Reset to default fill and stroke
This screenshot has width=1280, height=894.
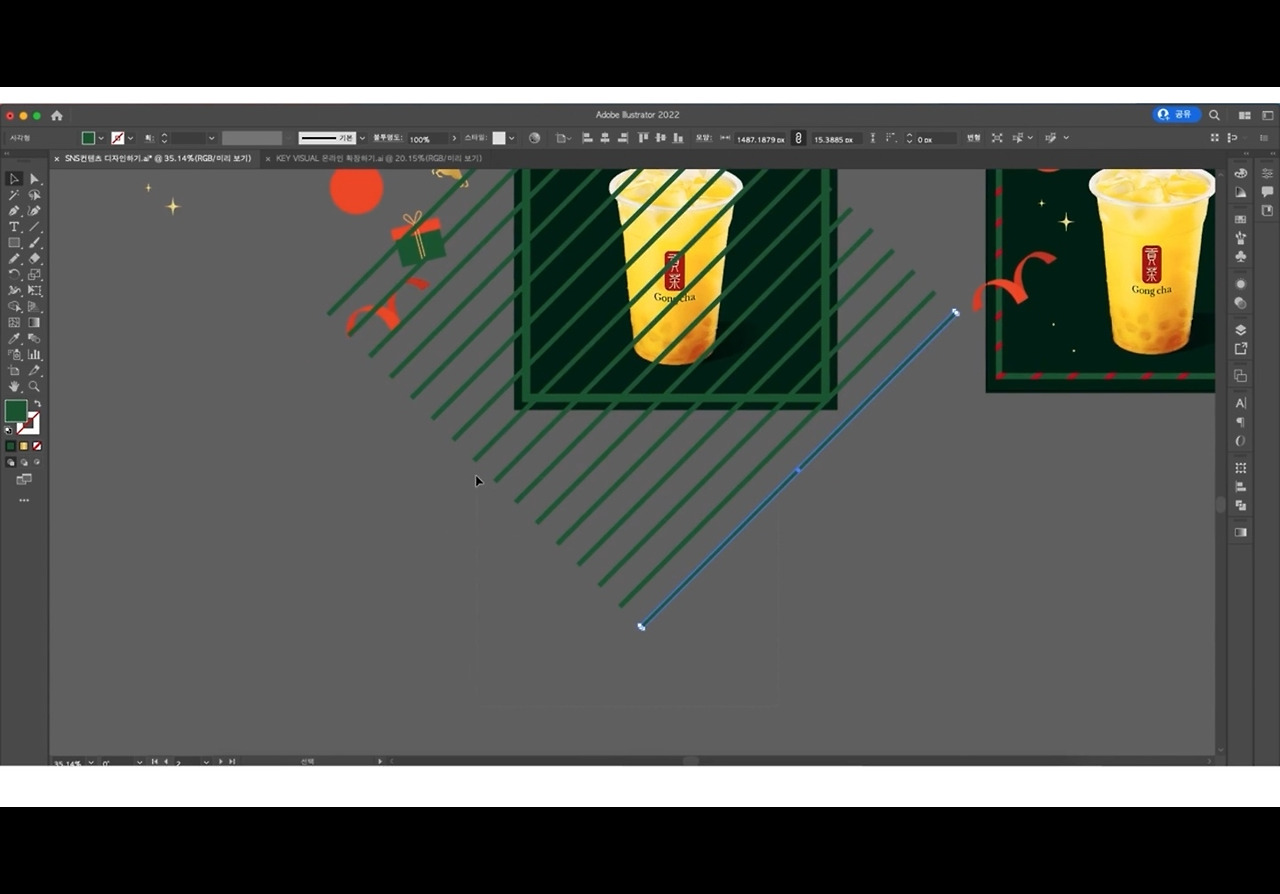point(9,430)
